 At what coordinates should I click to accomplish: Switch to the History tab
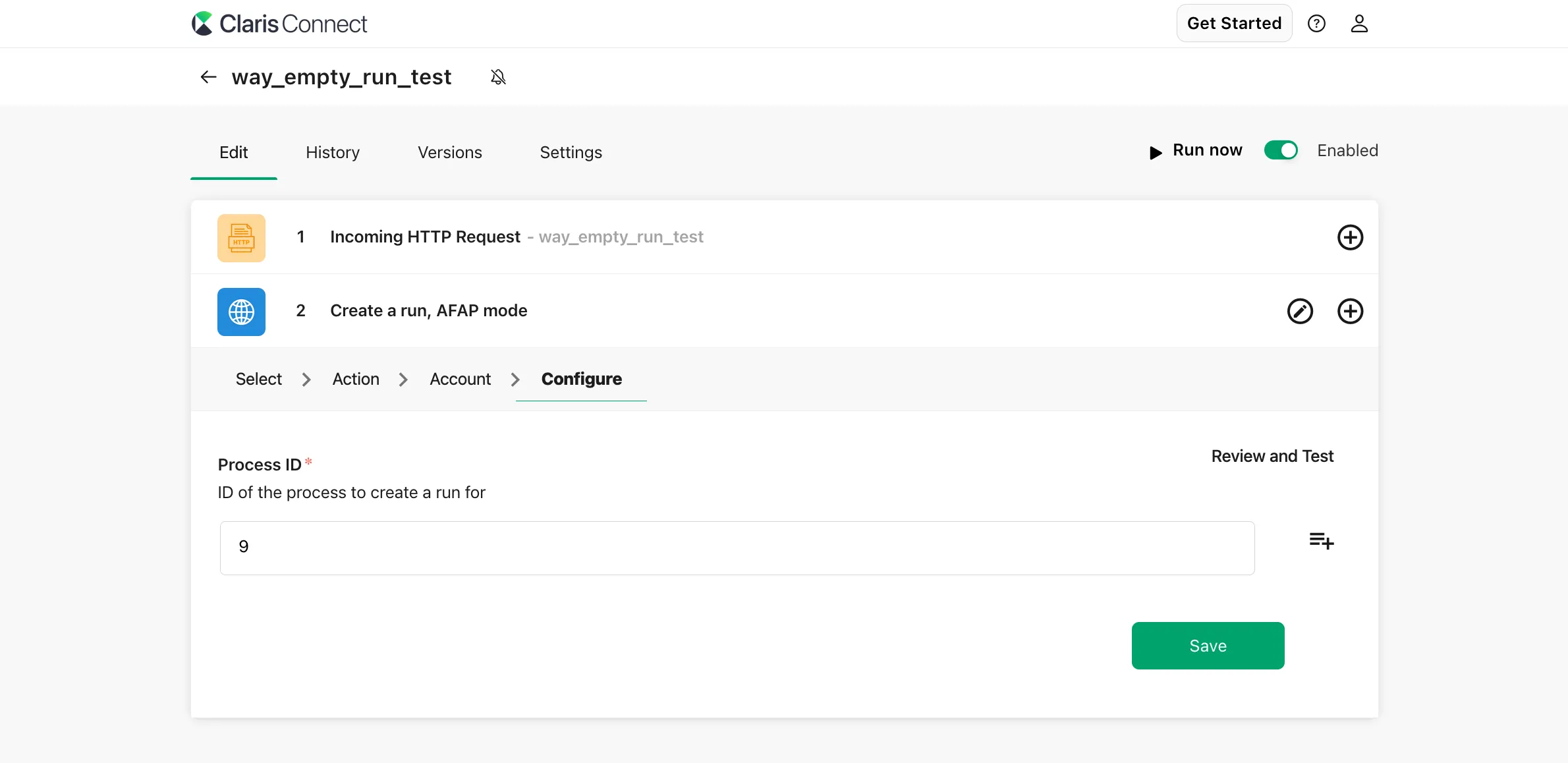tap(332, 152)
